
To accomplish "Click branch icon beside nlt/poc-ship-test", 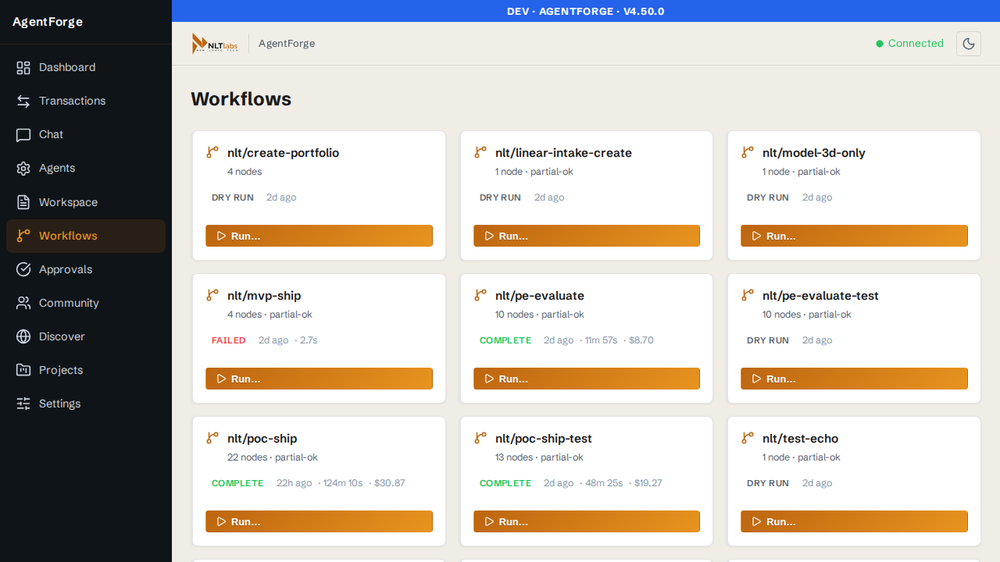I will pos(480,438).
